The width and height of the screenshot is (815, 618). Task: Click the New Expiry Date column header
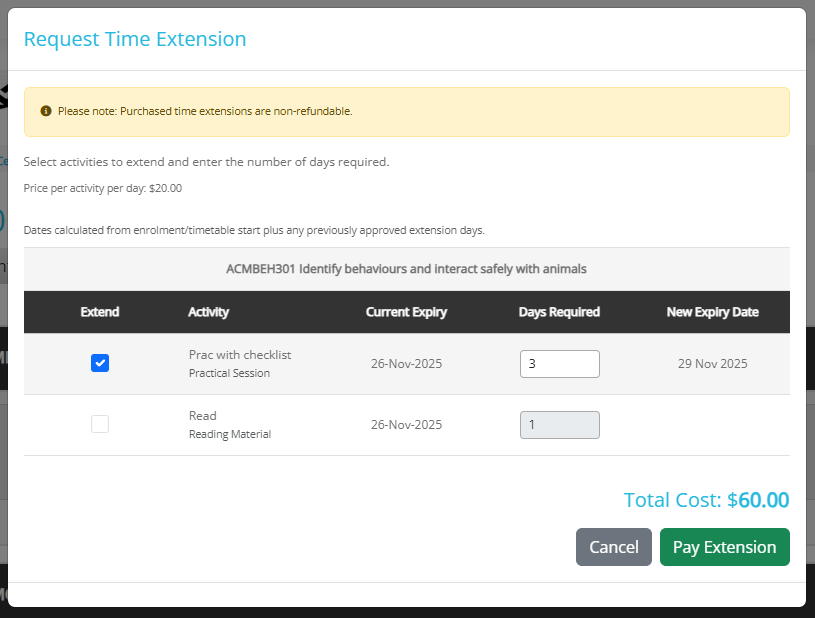(x=712, y=312)
